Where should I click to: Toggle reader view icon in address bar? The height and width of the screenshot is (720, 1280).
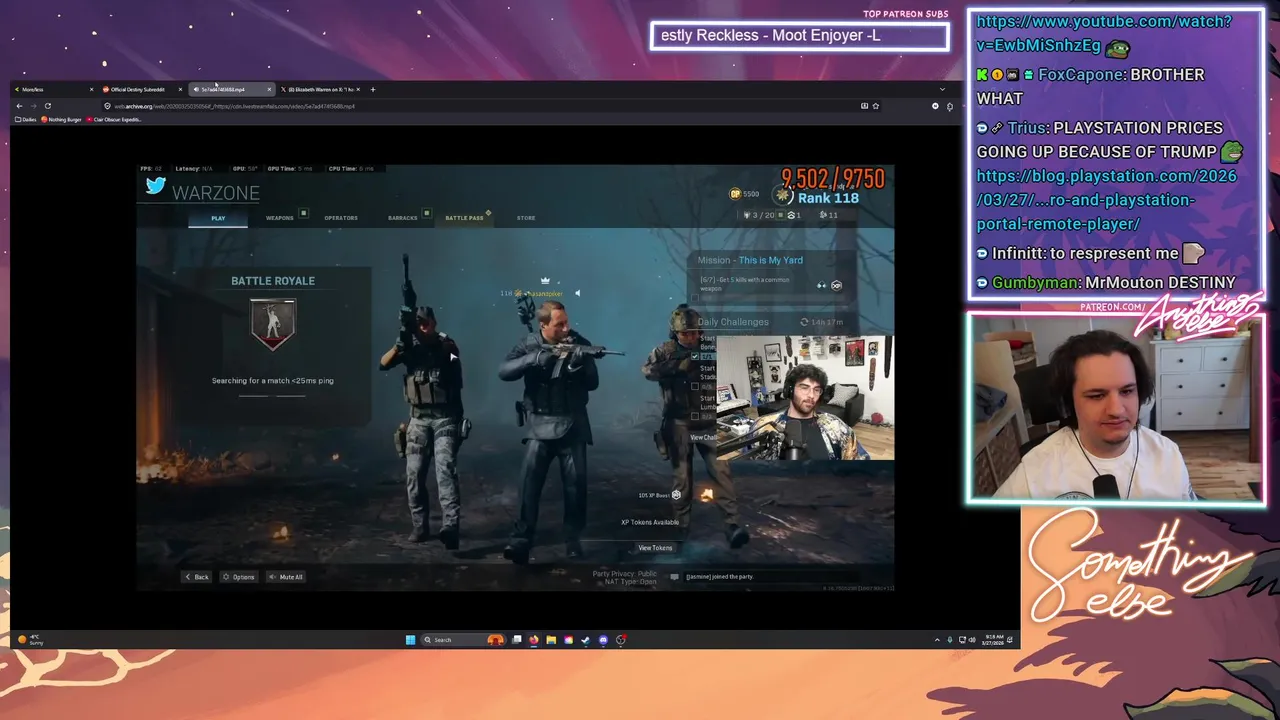point(864,106)
